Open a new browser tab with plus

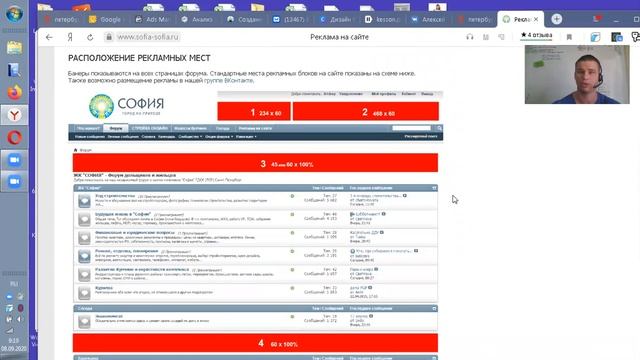(x=556, y=19)
